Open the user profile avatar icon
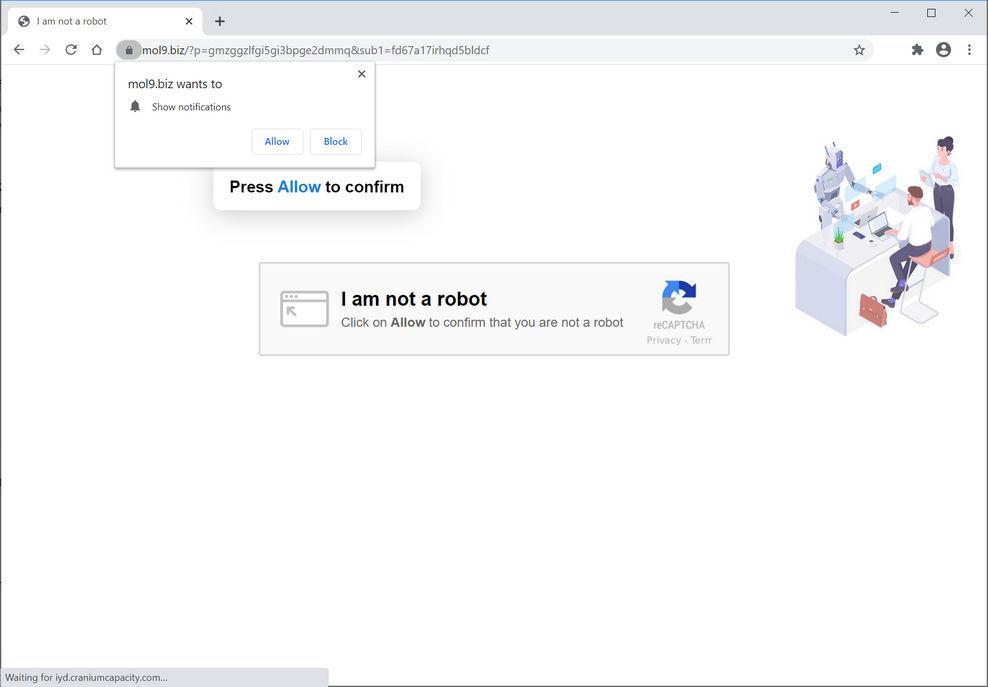Image resolution: width=988 pixels, height=687 pixels. (943, 50)
